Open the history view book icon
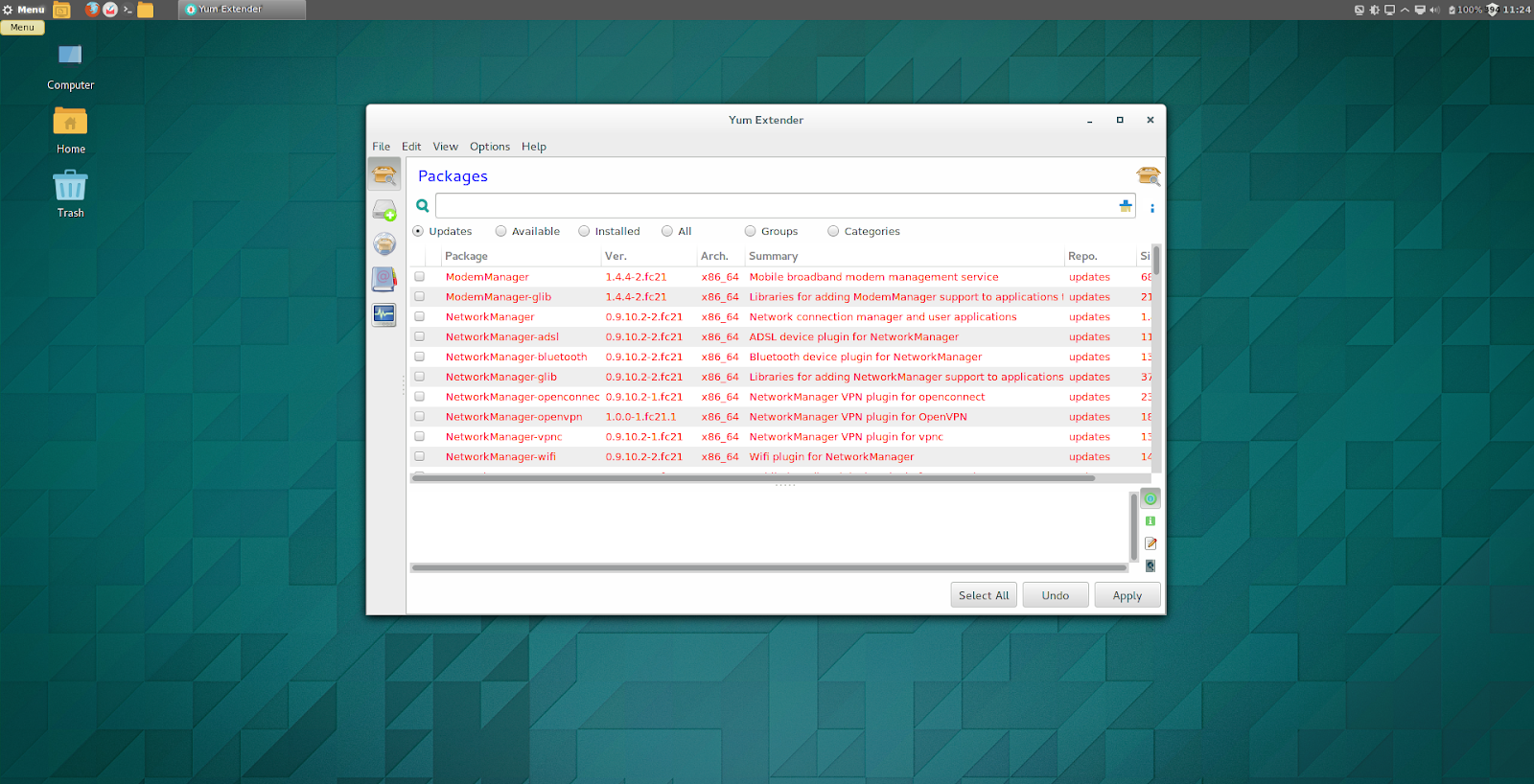Image resolution: width=1534 pixels, height=784 pixels. click(384, 279)
